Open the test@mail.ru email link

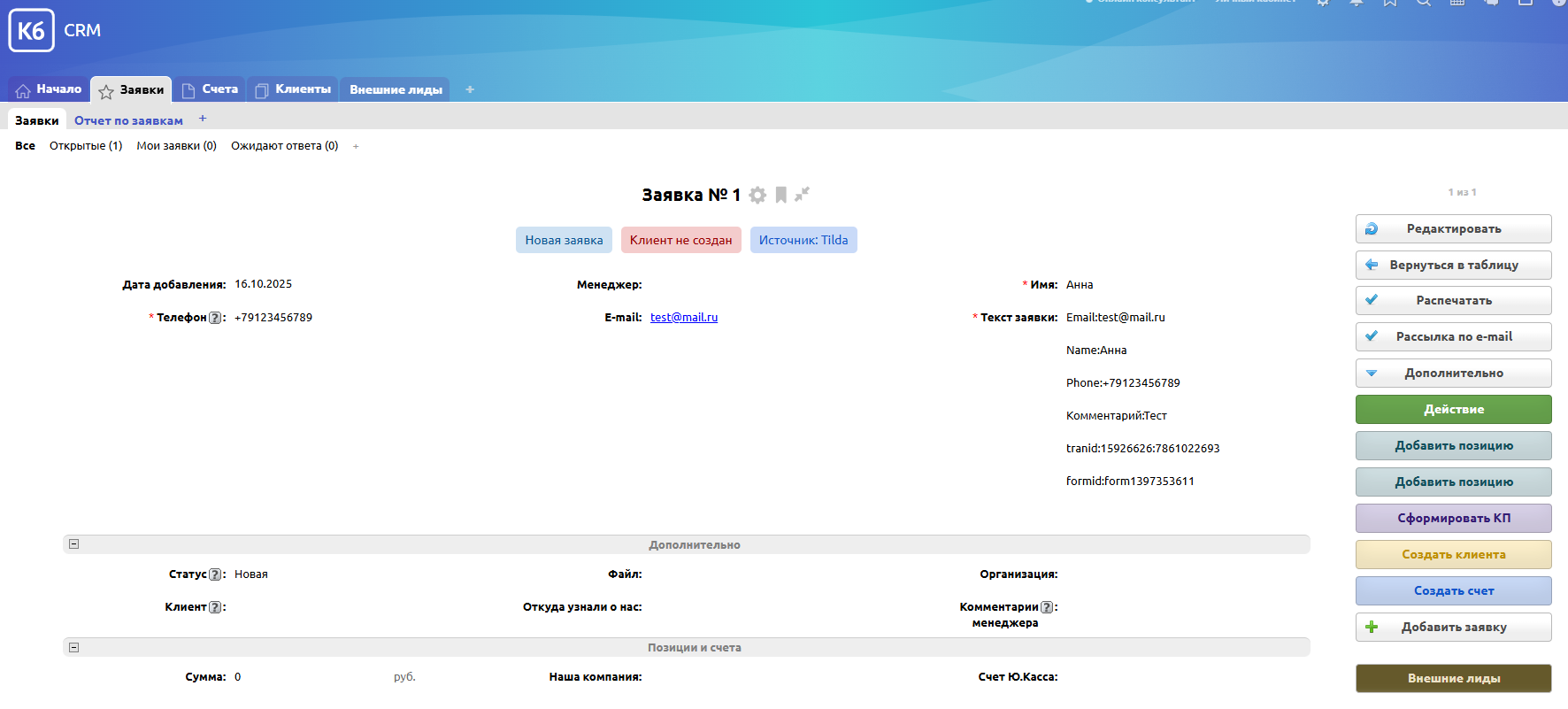(683, 318)
